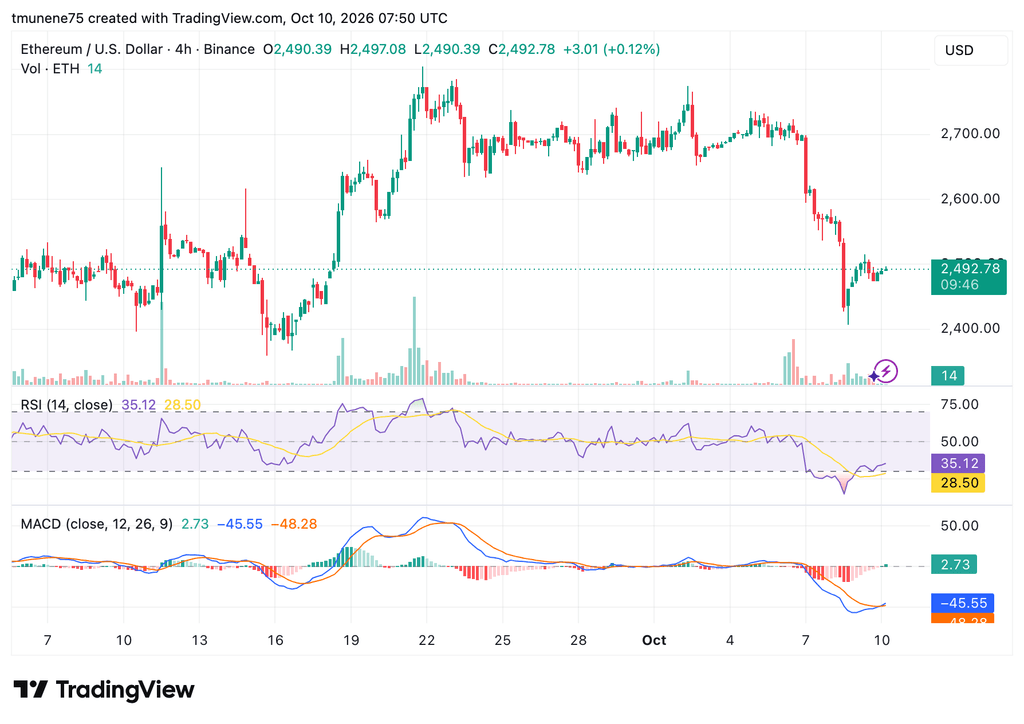Viewport: 1024px width, 724px height.
Task: Click the 4 date on time axis
Action: click(x=729, y=640)
